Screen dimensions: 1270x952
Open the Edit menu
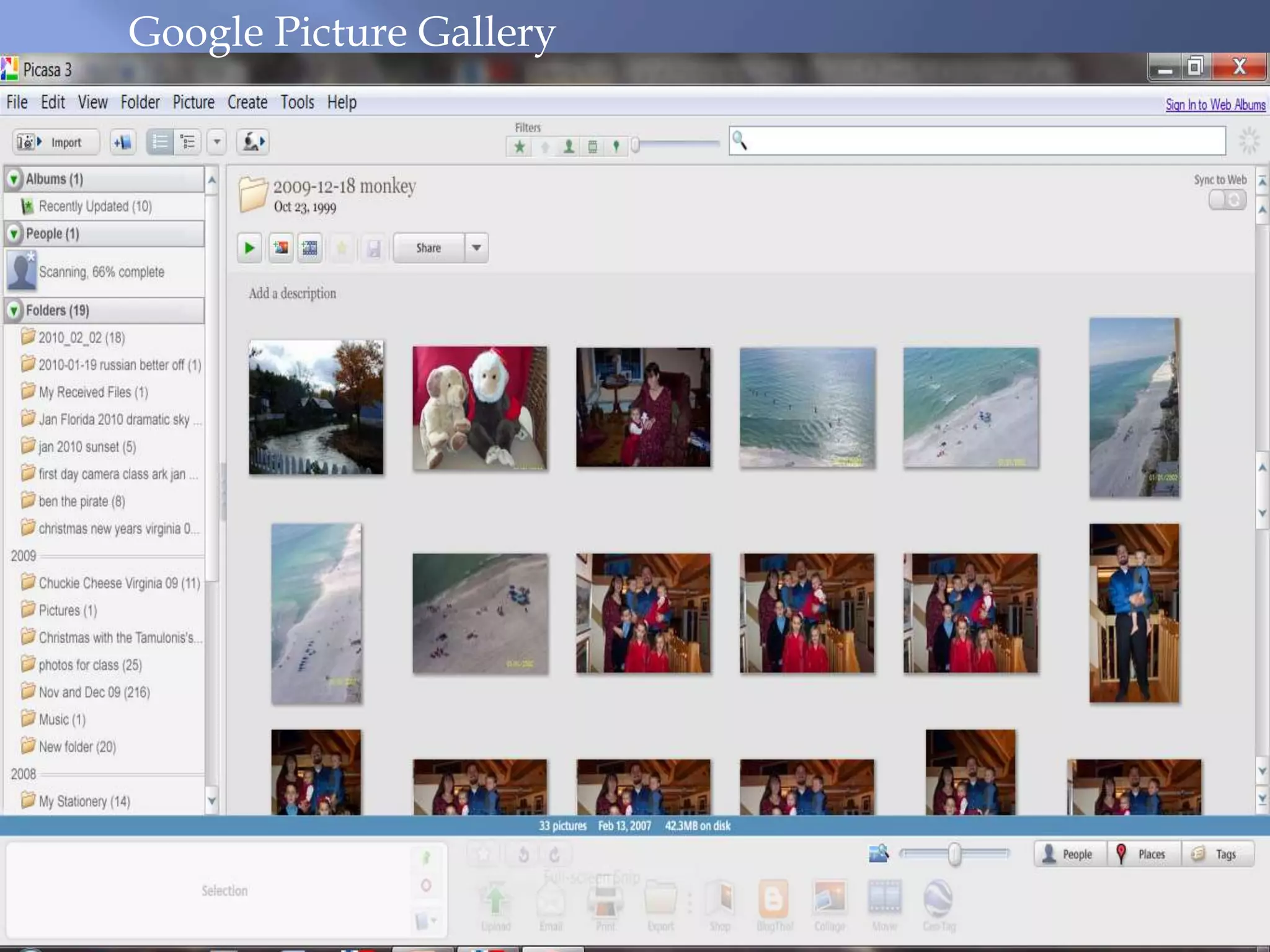pyautogui.click(x=53, y=102)
